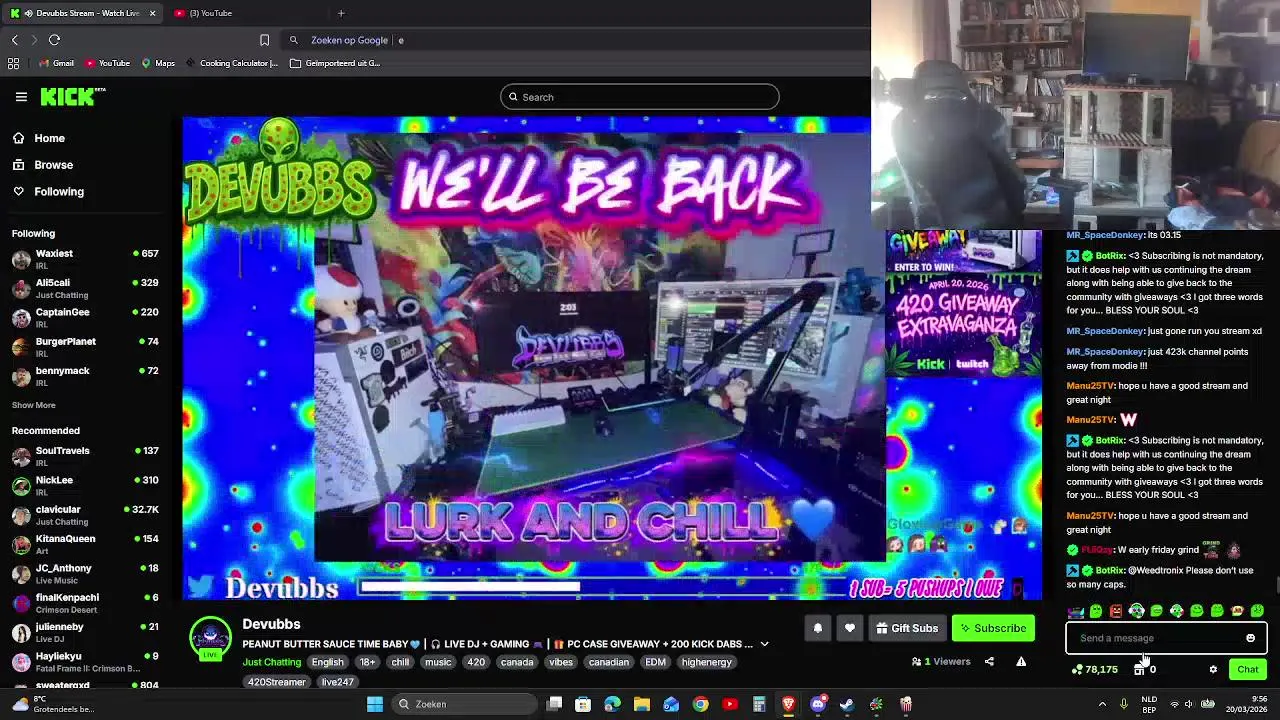Expand the stream title chevron
Image resolution: width=1280 pixels, height=720 pixels.
point(764,644)
